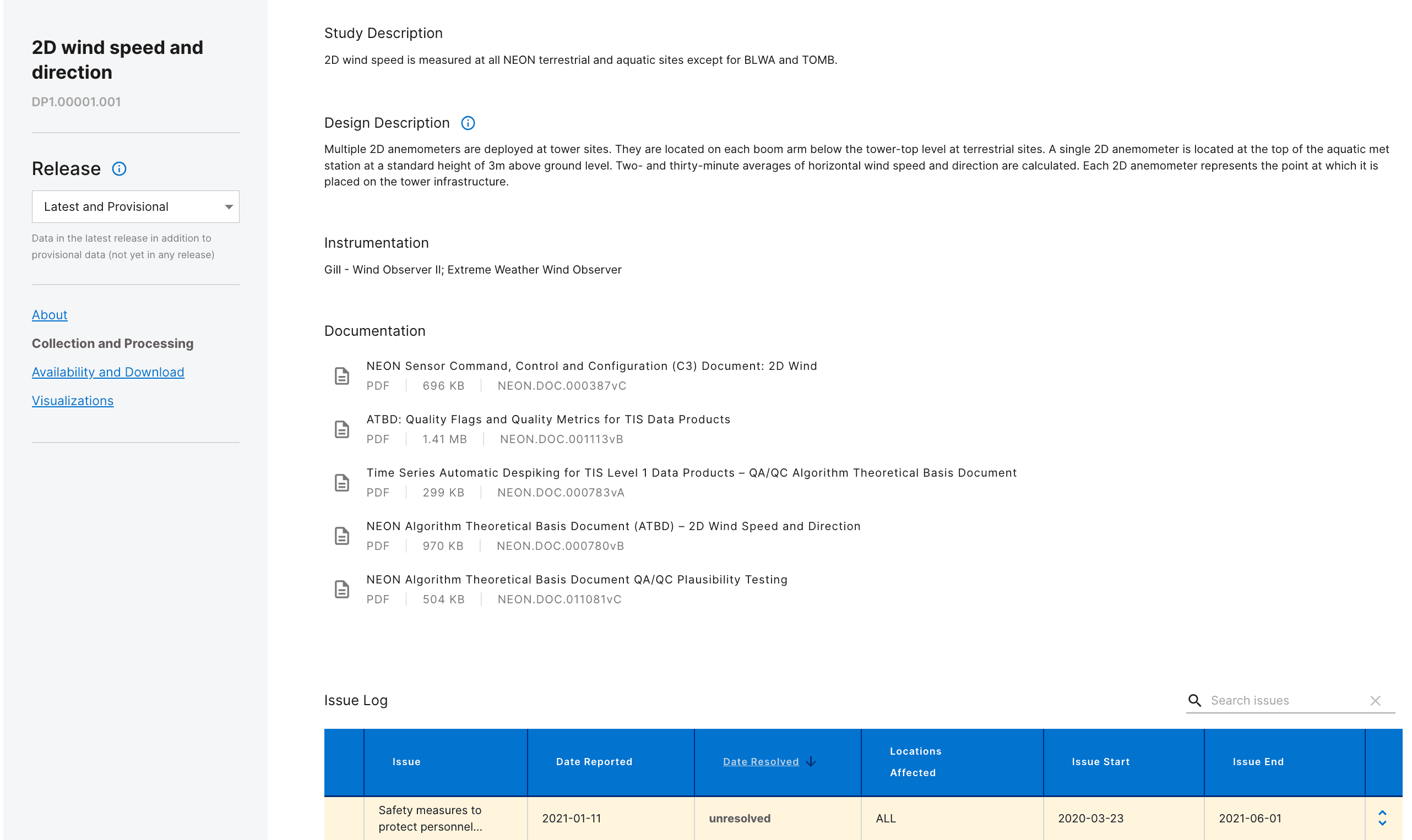This screenshot has width=1412, height=840.
Task: Select Collection and Processing in the sidebar
Action: (112, 343)
